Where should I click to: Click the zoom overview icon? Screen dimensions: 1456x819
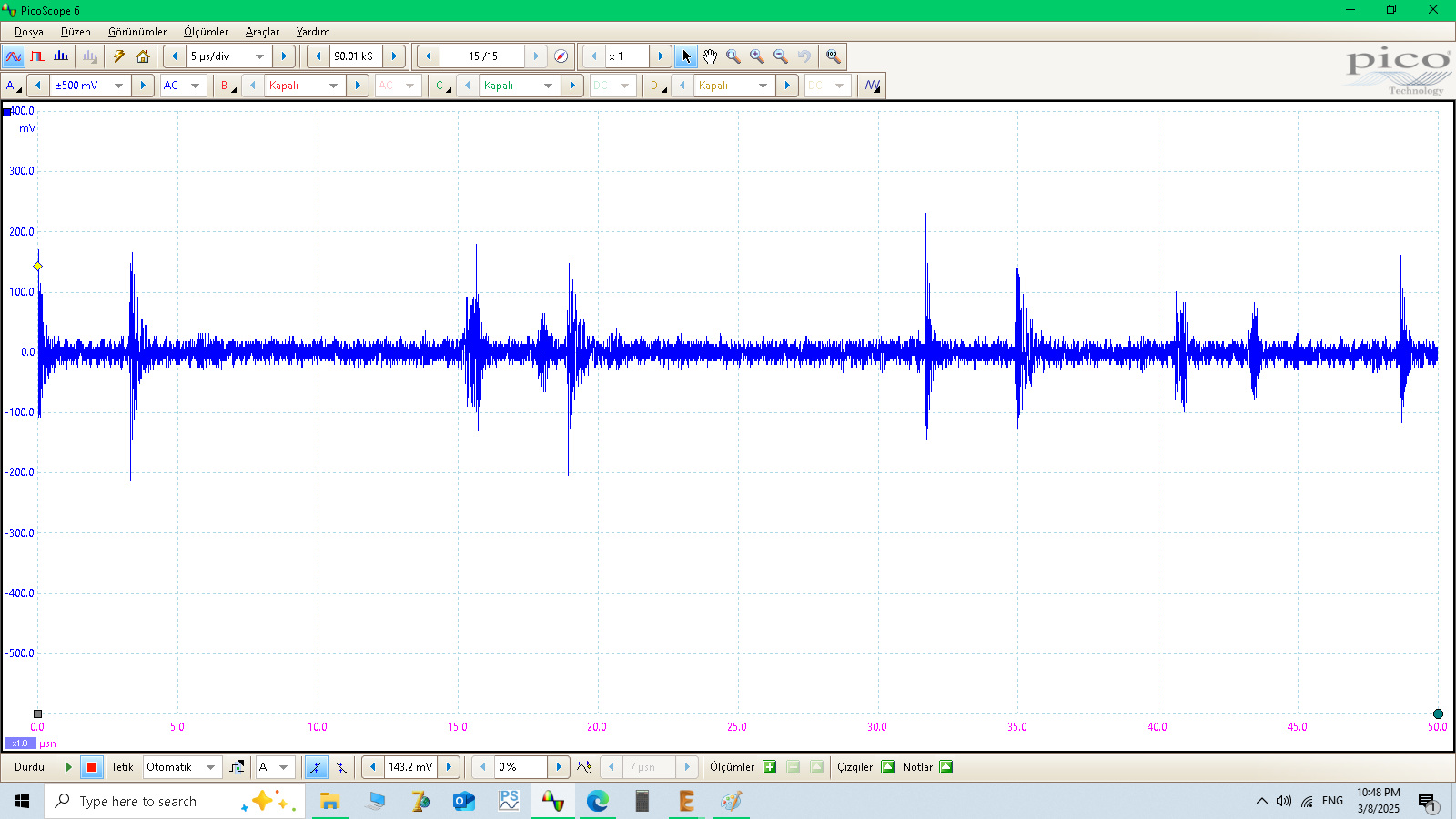coord(833,56)
